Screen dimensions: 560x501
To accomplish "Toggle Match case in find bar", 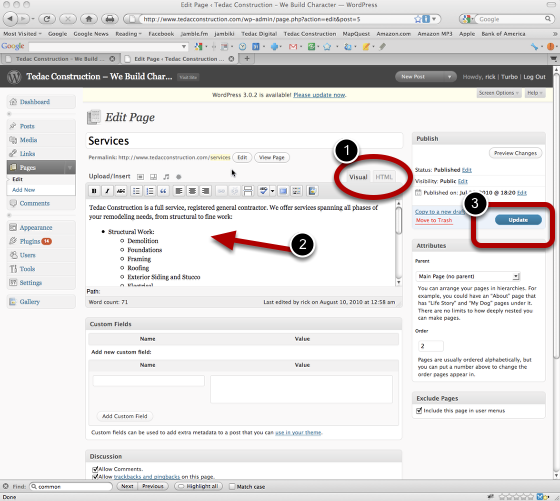I will tap(232, 486).
